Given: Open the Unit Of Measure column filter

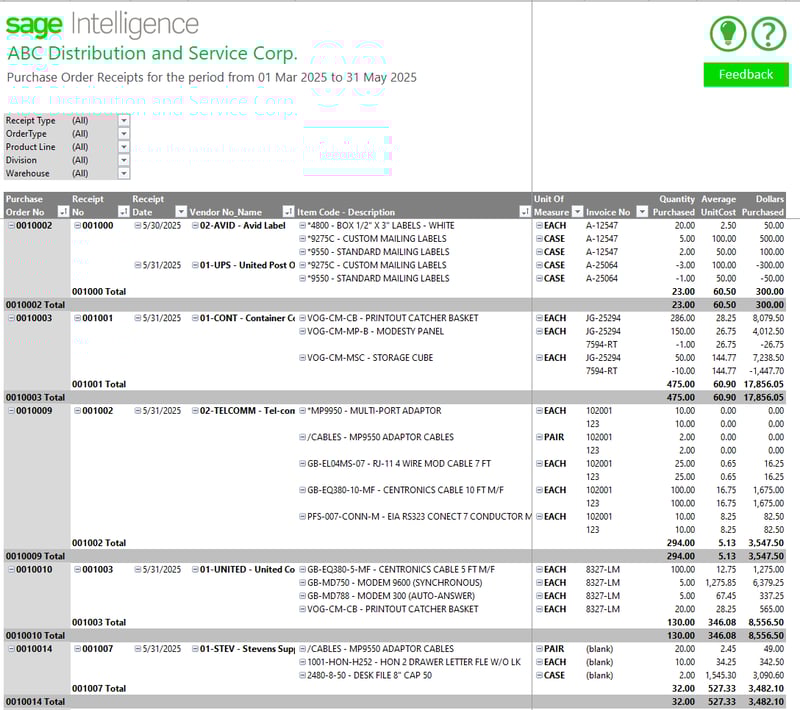Looking at the screenshot, I should [x=577, y=212].
